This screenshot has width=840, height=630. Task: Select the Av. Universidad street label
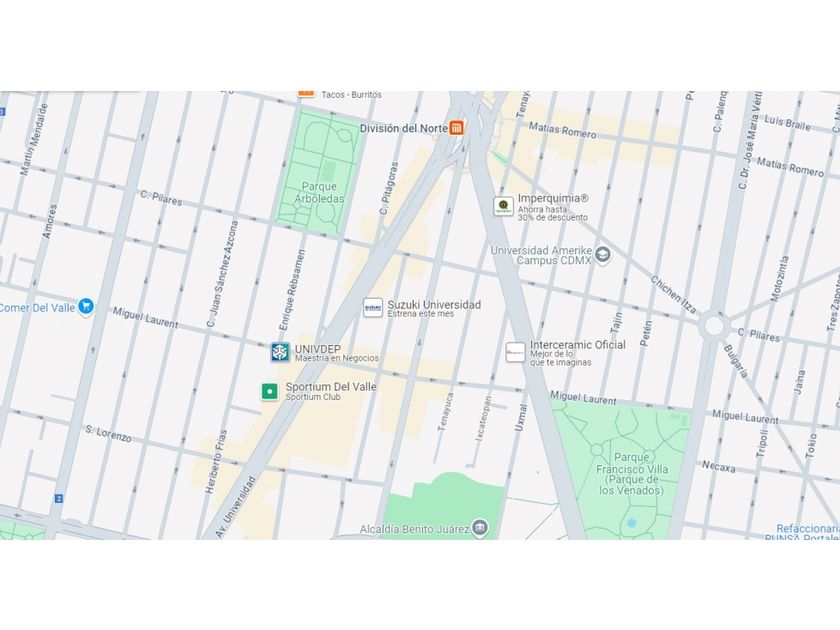236,506
